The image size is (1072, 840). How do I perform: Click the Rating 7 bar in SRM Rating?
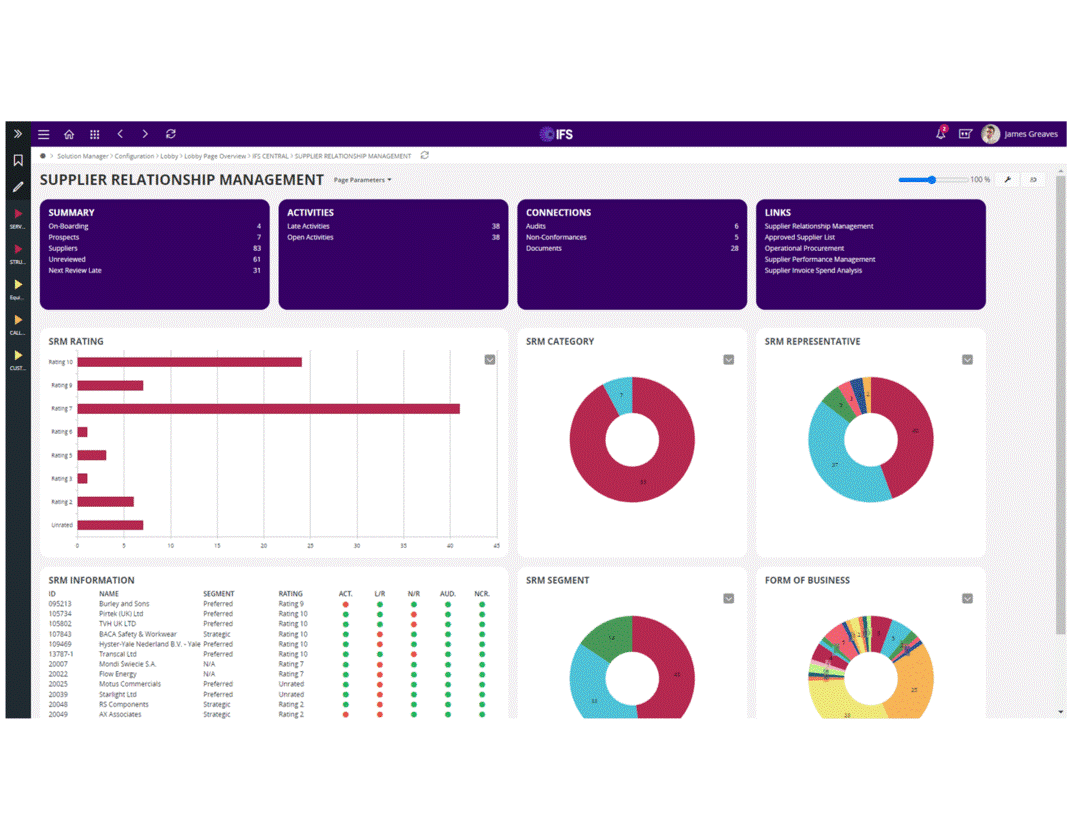[269, 409]
